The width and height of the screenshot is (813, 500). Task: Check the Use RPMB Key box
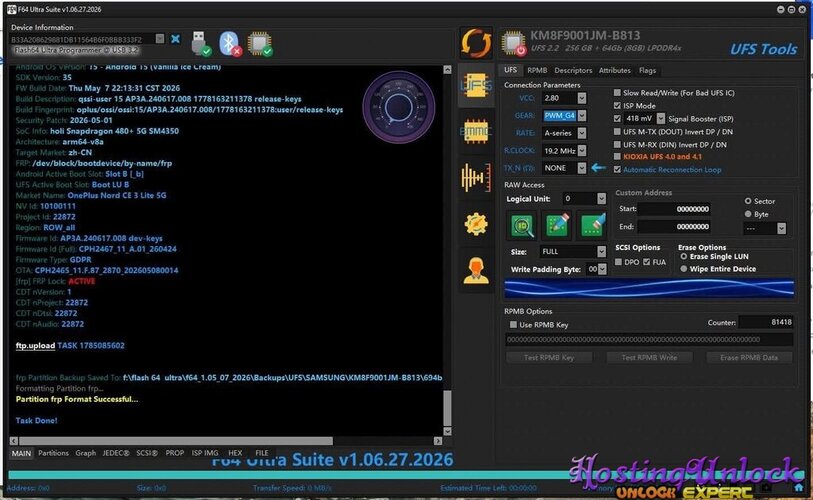(x=513, y=325)
